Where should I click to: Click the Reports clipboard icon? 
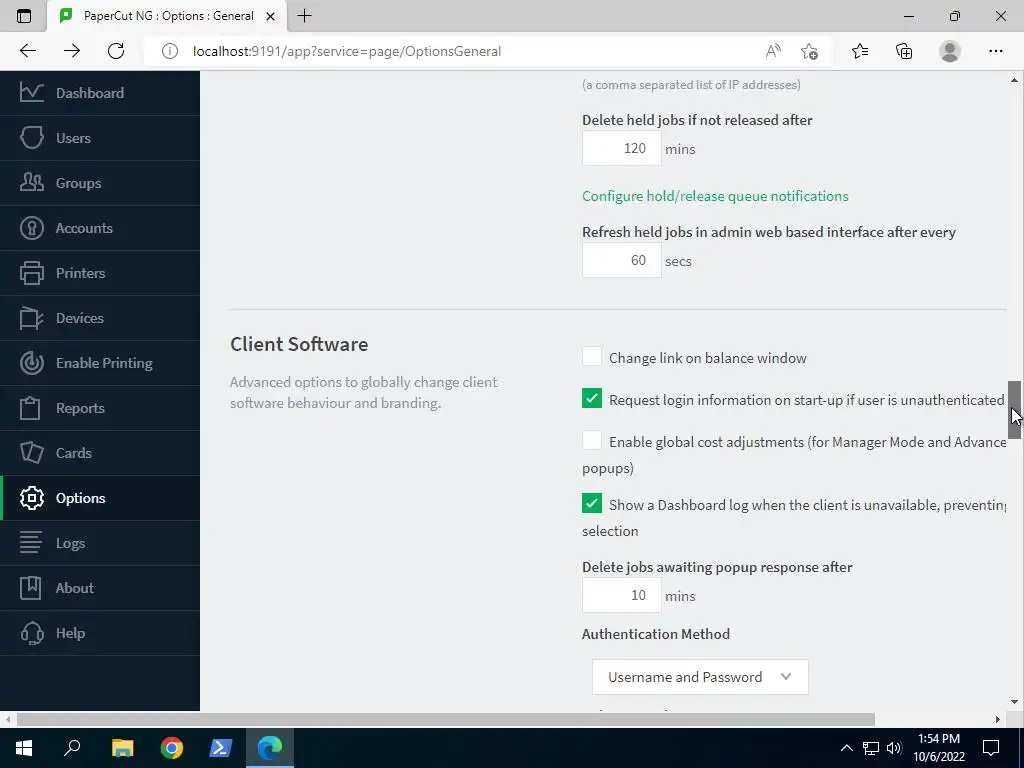31,408
